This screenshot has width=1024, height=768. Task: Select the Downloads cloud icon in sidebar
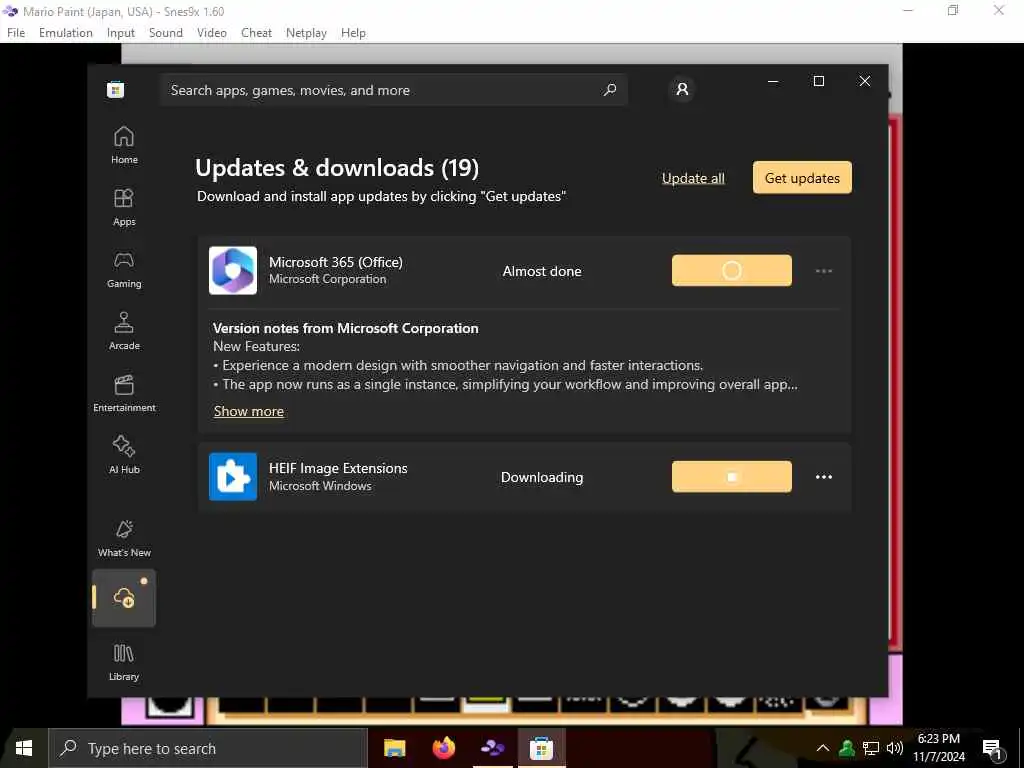coord(124,598)
